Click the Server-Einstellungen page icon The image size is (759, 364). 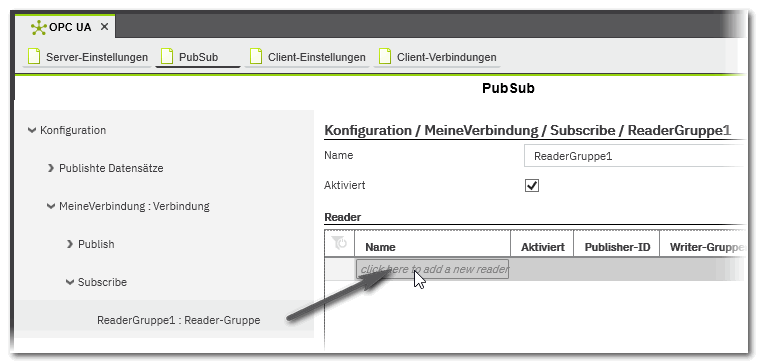(x=34, y=57)
